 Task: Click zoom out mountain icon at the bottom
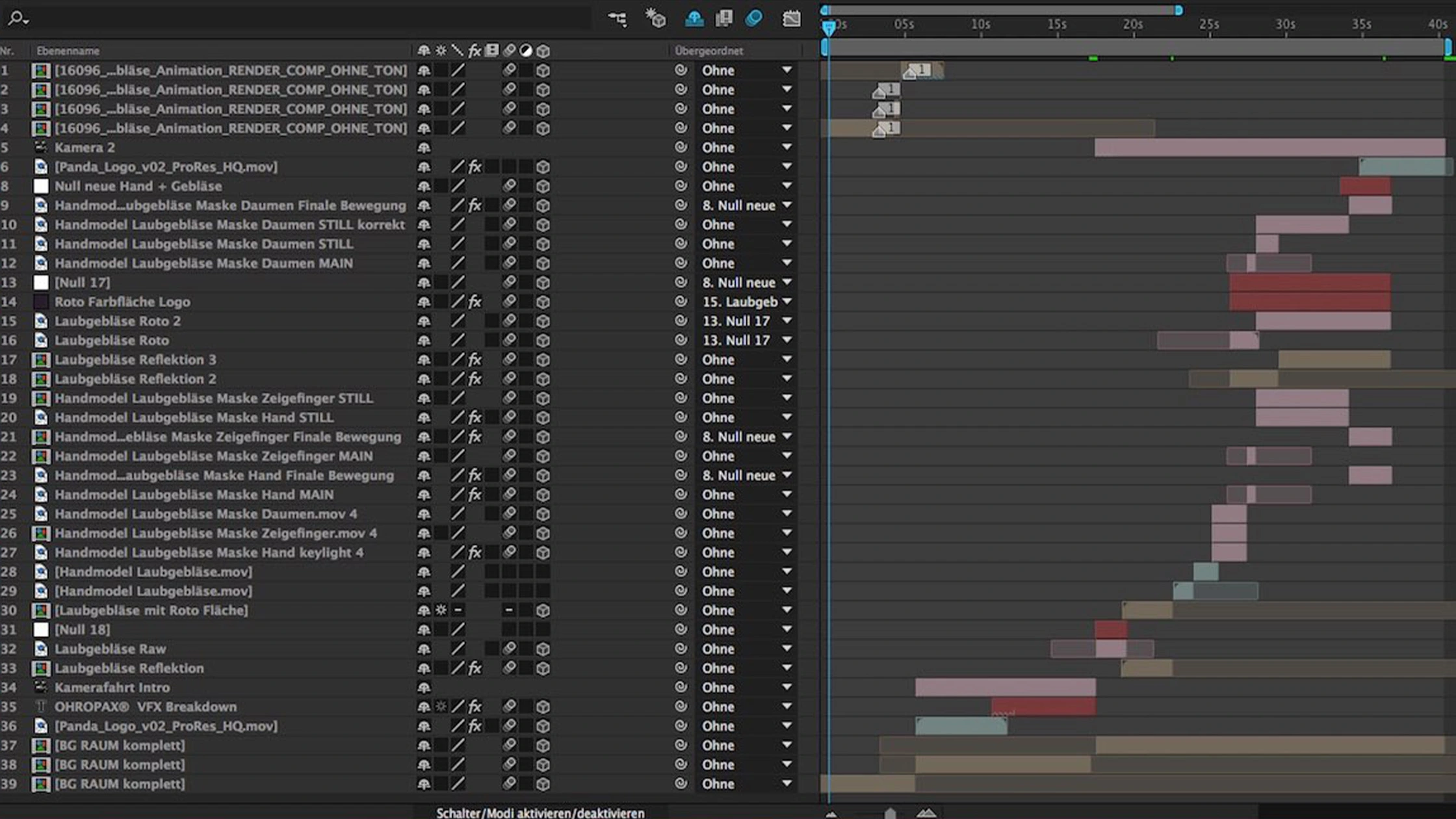point(831,813)
